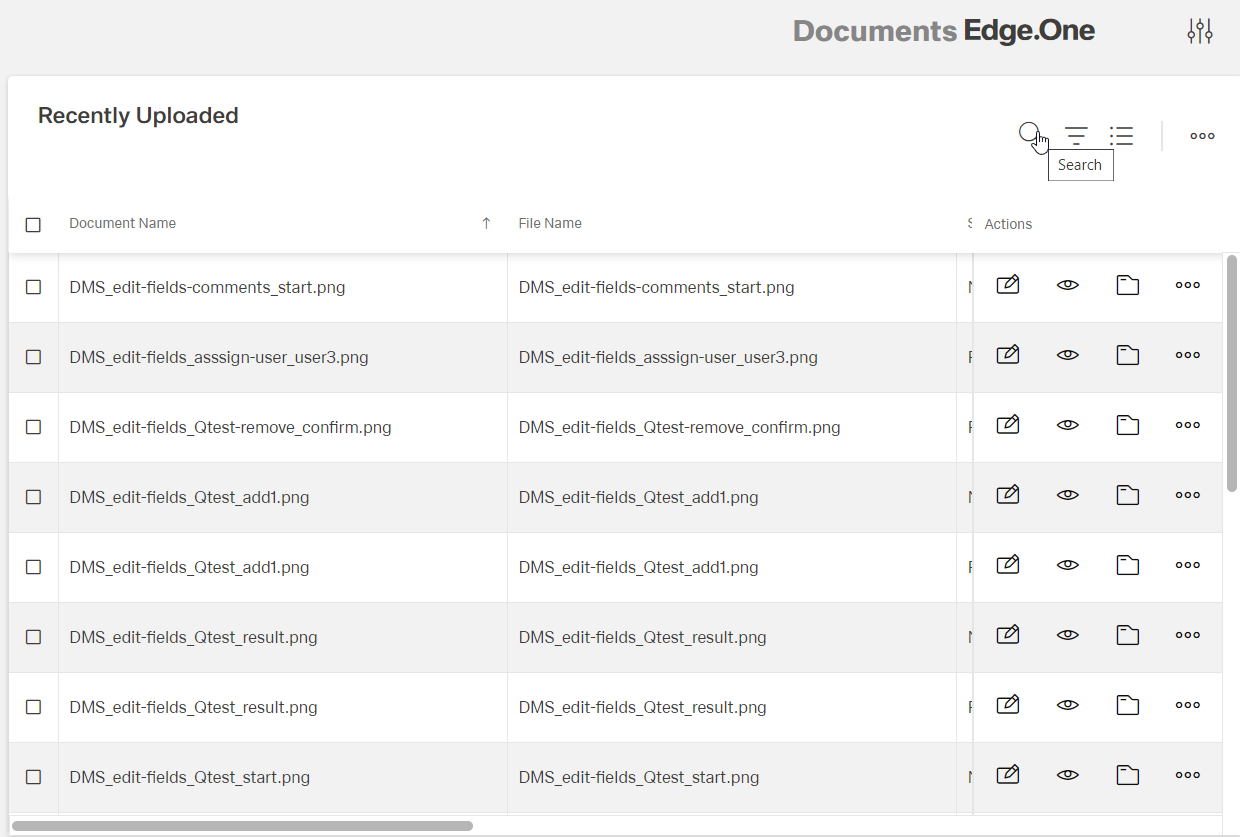Image resolution: width=1240 pixels, height=837 pixels.
Task: Toggle sort arrow on Document Name column
Action: pyautogui.click(x=486, y=224)
